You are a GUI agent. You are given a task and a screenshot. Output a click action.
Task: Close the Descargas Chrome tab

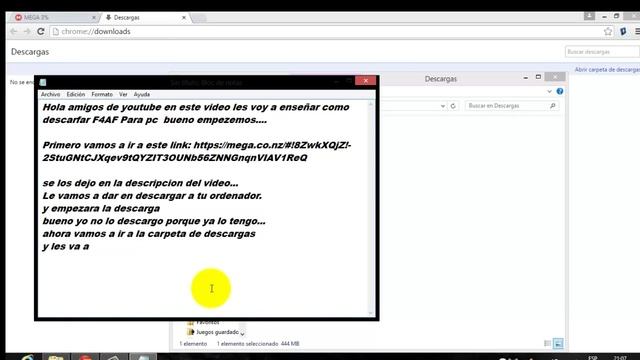coord(184,18)
